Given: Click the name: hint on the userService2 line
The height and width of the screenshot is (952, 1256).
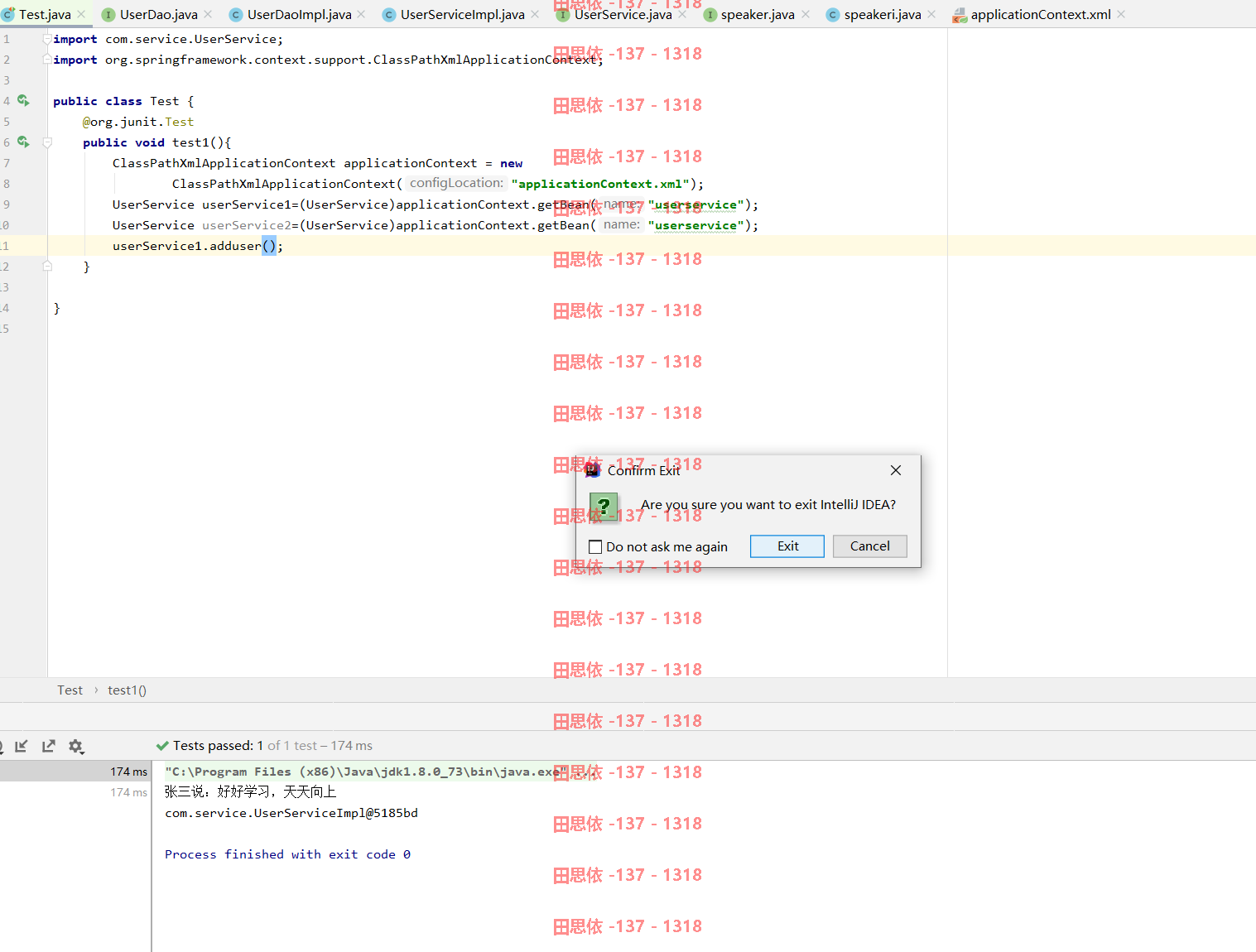Looking at the screenshot, I should pyautogui.click(x=621, y=224).
